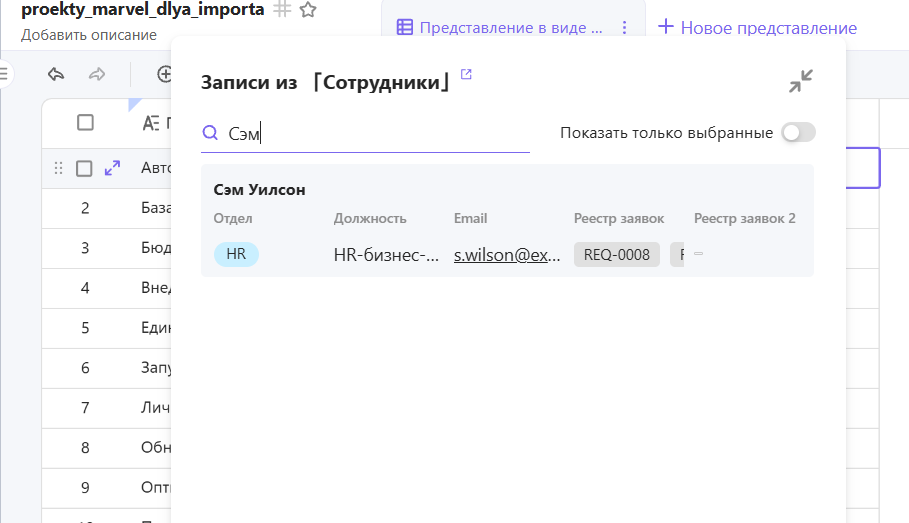Click row number 4
This screenshot has height=523, width=909.
pyautogui.click(x=85, y=288)
